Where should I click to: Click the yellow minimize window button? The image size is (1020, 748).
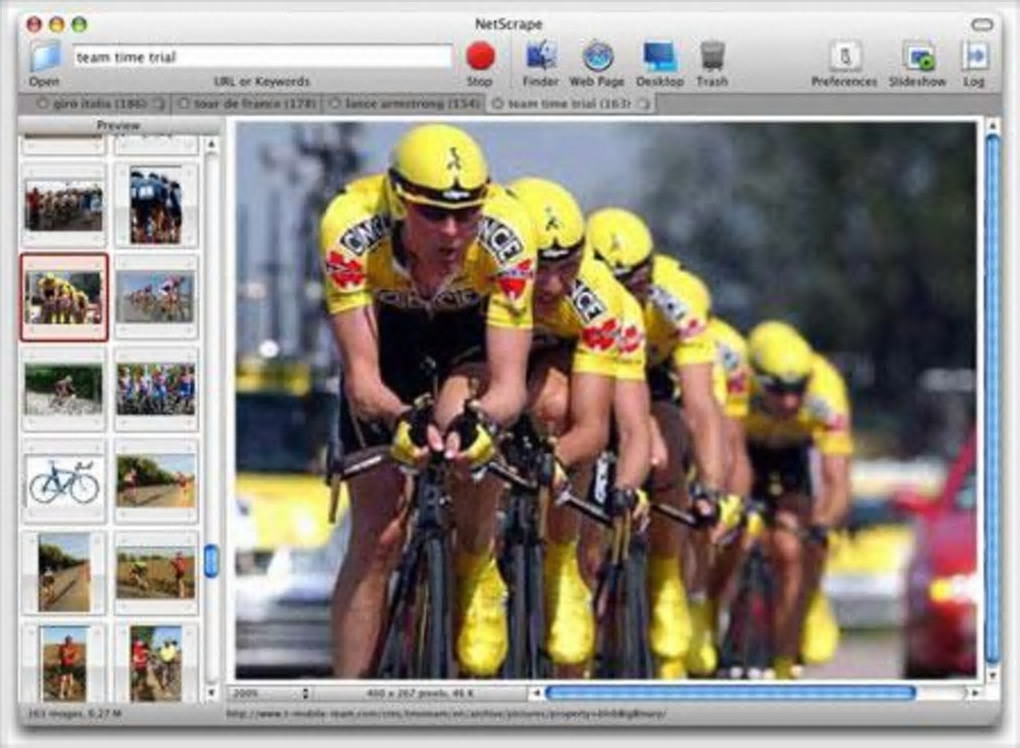[57, 25]
